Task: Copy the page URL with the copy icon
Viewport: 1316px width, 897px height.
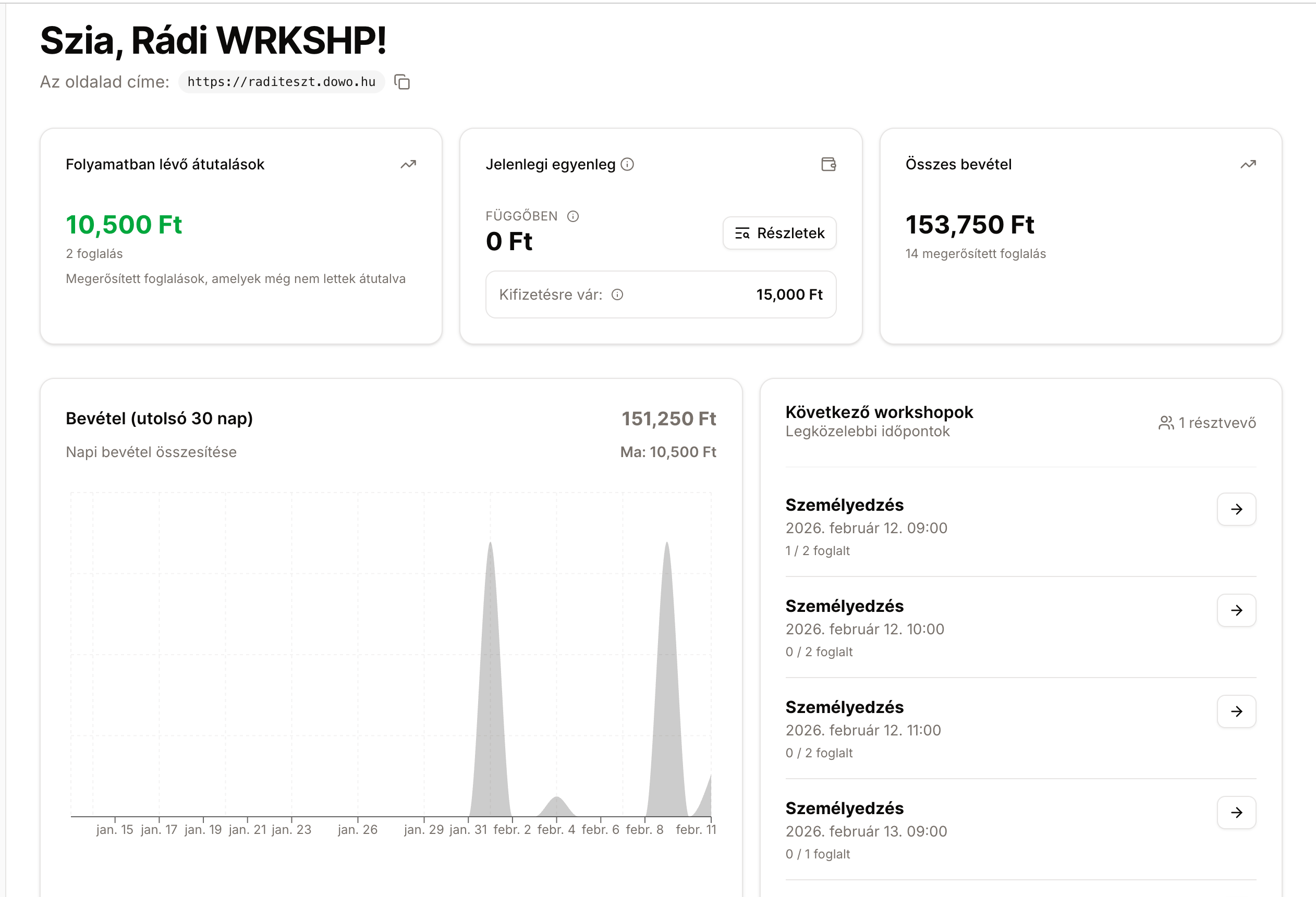Action: coord(402,82)
